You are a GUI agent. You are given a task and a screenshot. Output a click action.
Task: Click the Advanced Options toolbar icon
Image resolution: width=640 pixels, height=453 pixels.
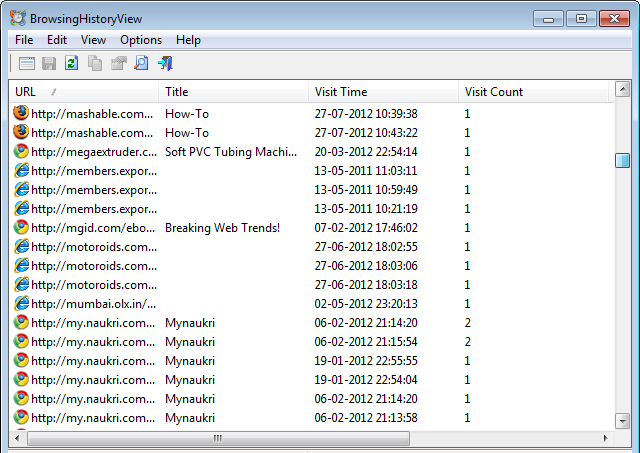27,64
